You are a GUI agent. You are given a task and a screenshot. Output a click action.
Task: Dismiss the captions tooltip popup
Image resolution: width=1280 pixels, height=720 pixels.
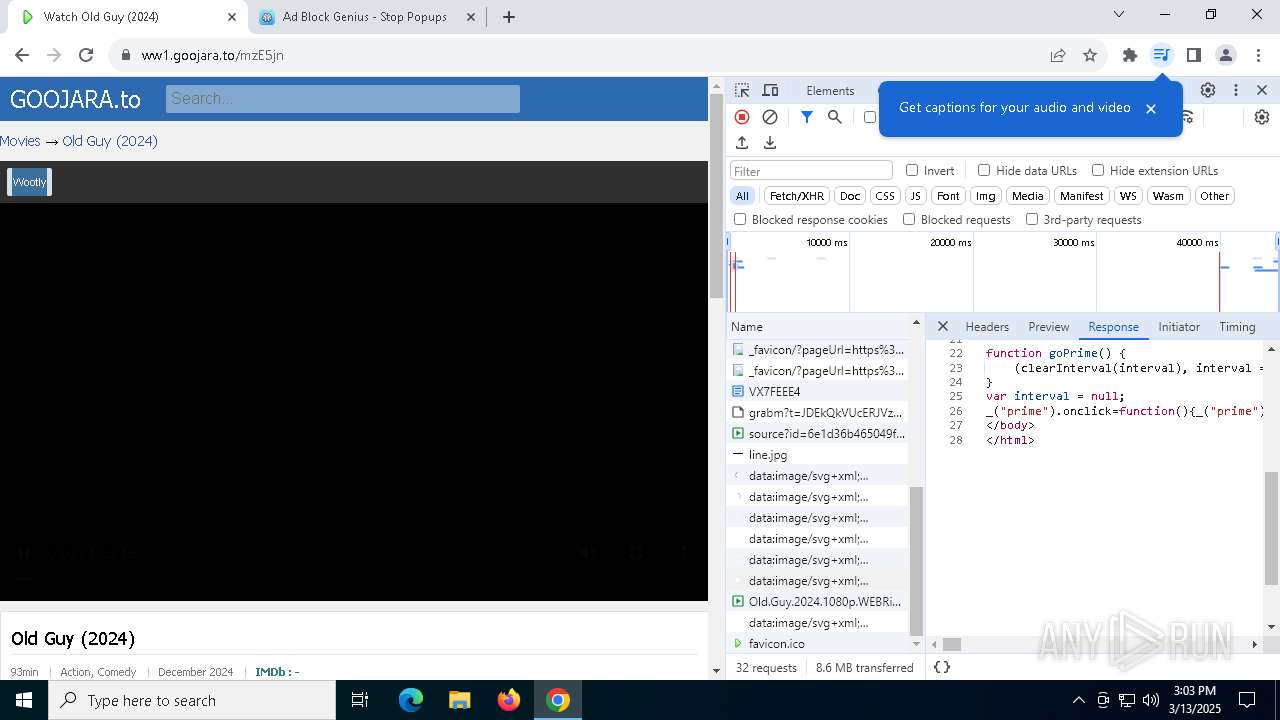tap(1151, 108)
